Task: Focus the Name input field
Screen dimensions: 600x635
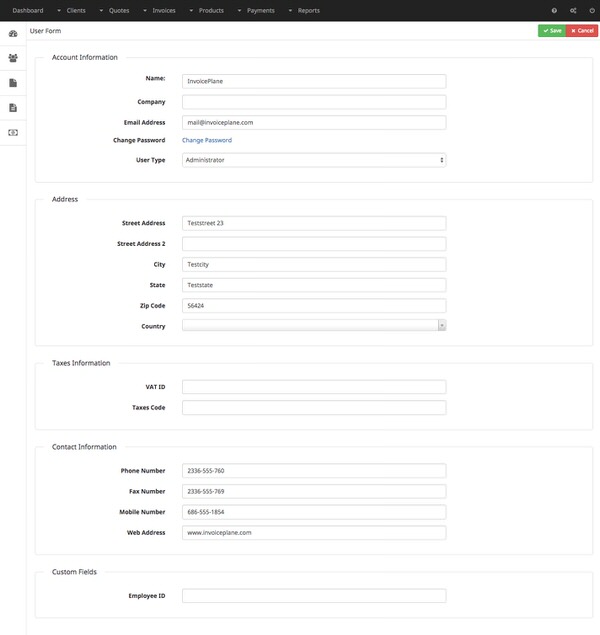Action: pos(314,81)
